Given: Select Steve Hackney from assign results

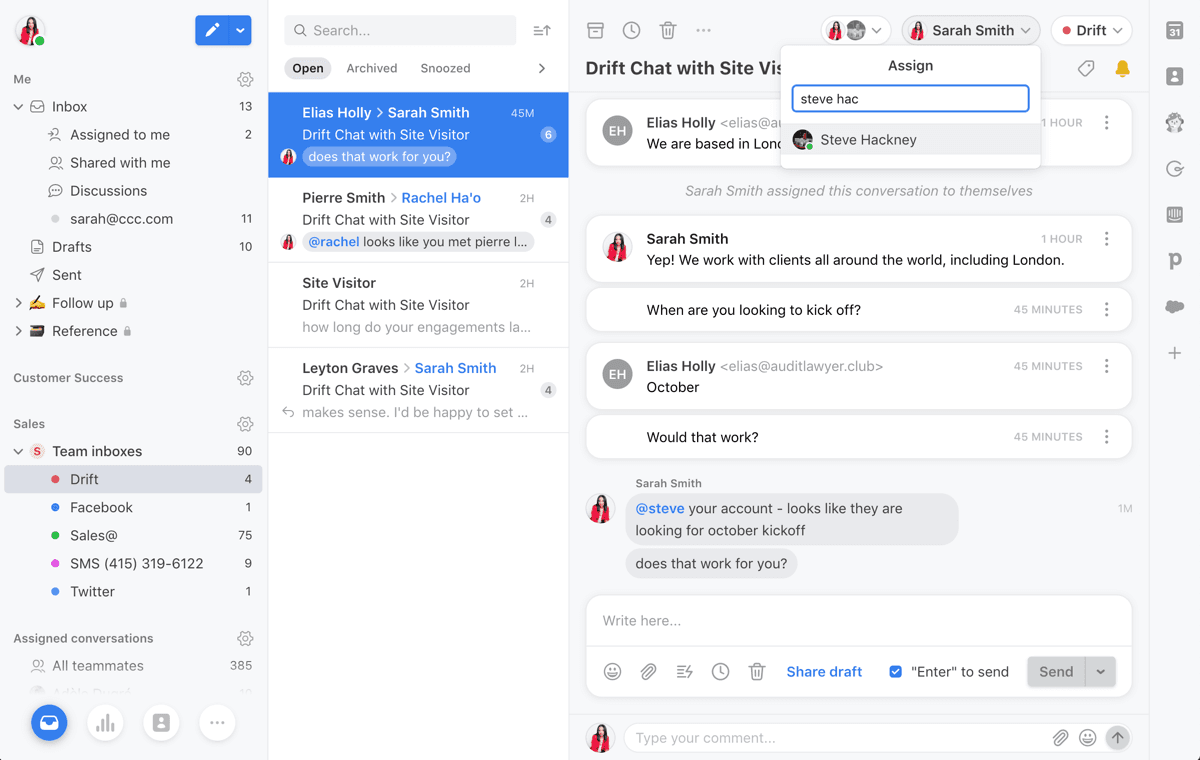Looking at the screenshot, I should (x=868, y=140).
